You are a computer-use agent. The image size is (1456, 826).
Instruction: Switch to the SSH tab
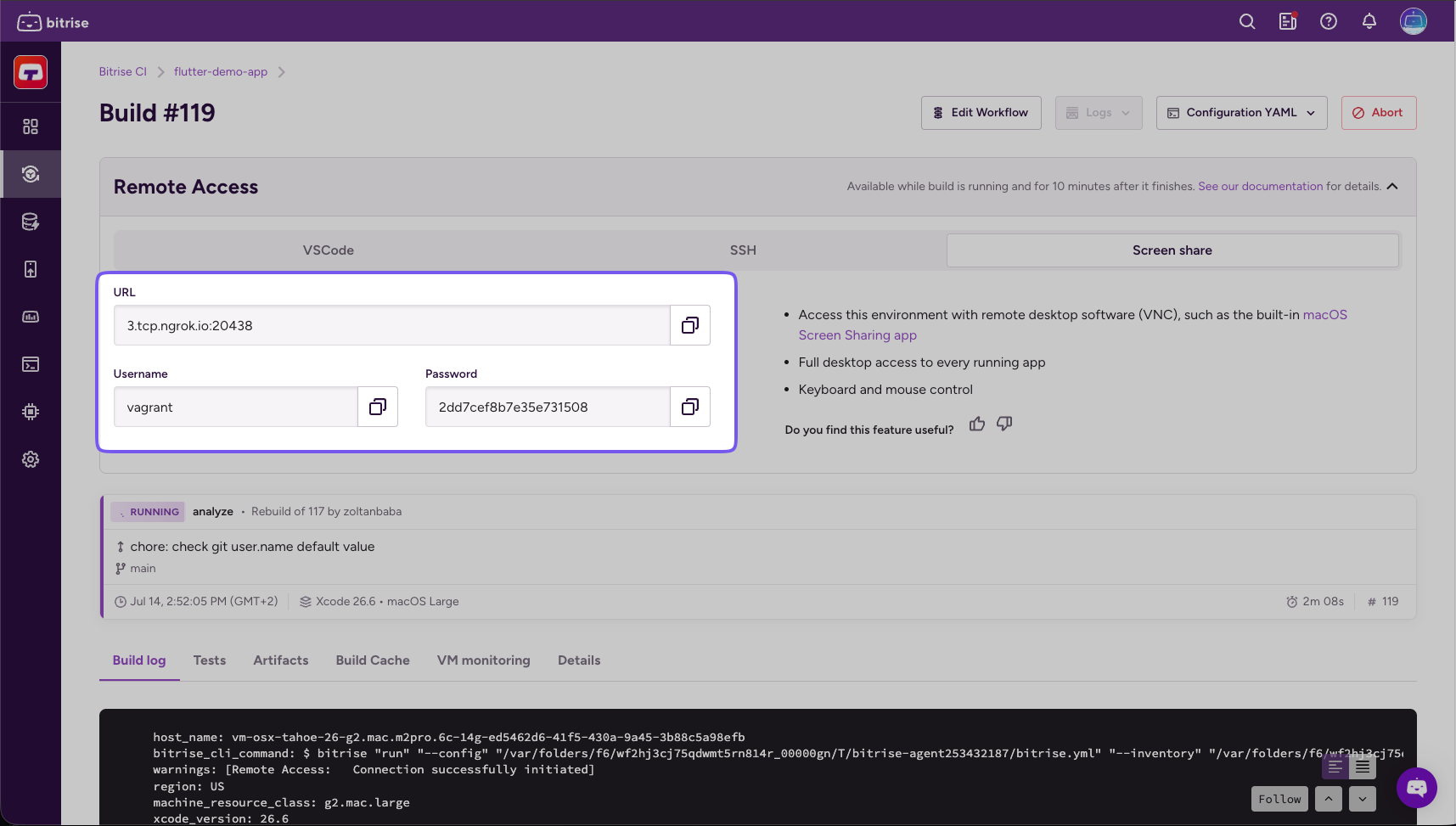pos(743,250)
